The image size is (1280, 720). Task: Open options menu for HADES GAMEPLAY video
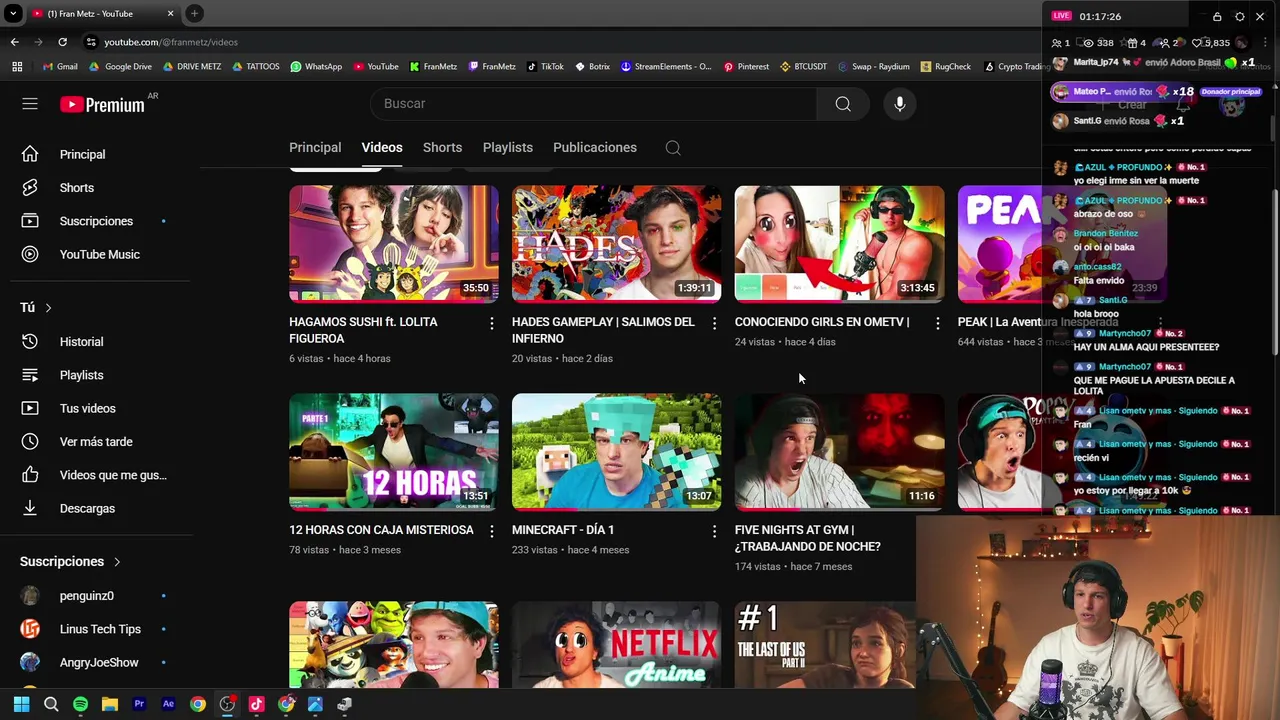714,323
